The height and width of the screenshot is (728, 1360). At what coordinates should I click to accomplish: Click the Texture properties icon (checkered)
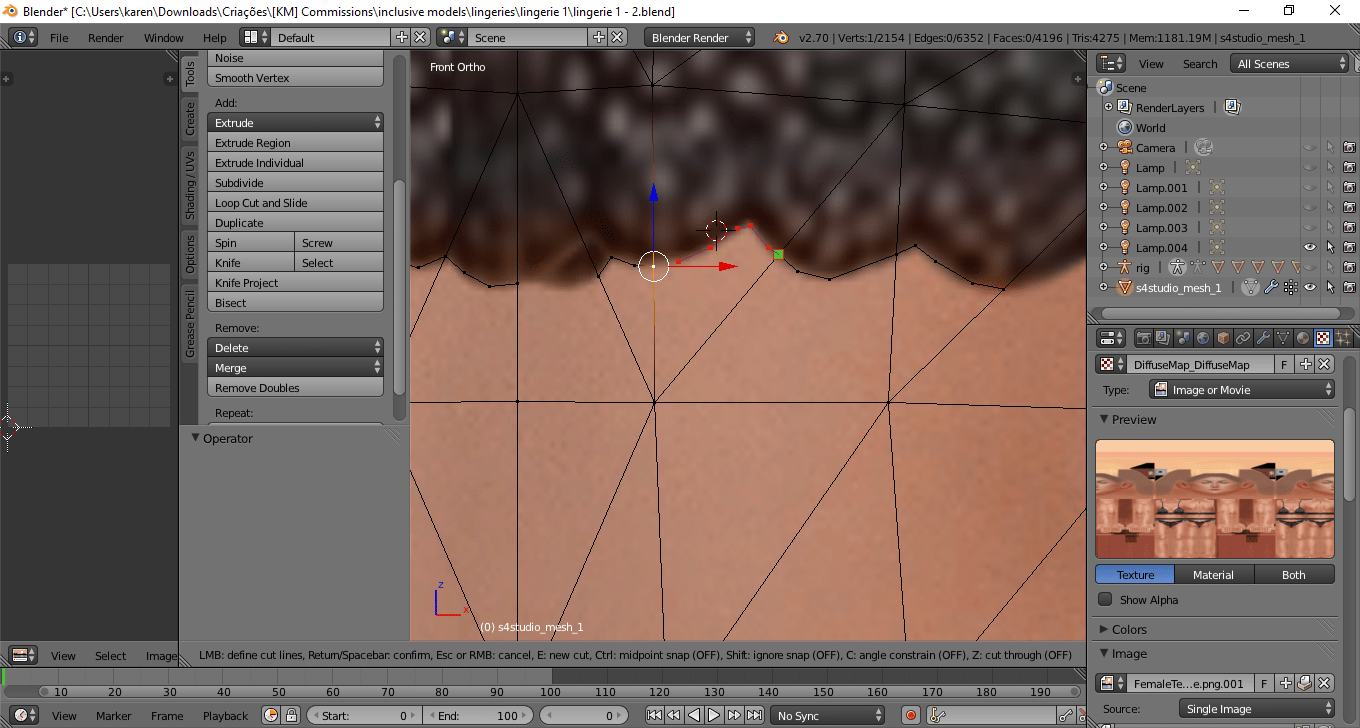[1323, 337]
